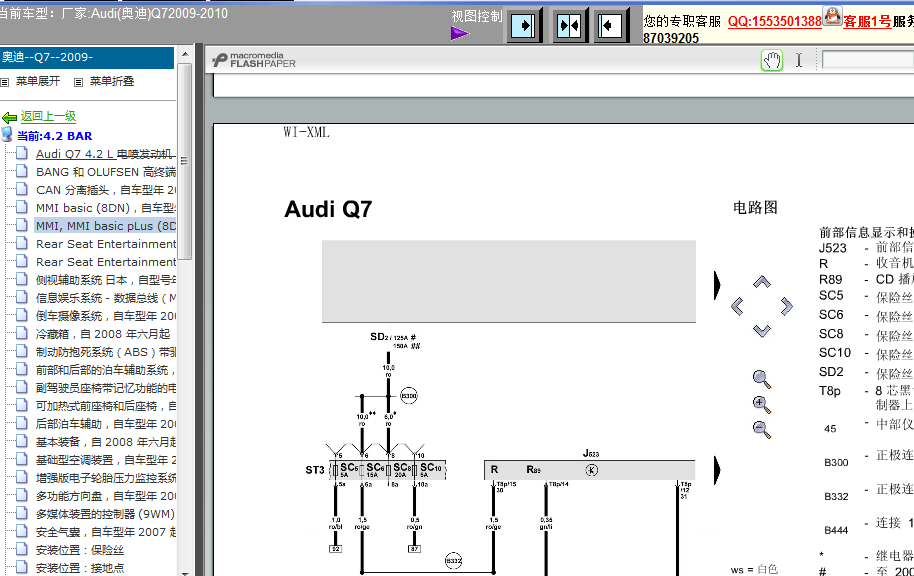Open the second Rear Seat Entertainment document
This screenshot has width=914, height=576.
tap(106, 262)
